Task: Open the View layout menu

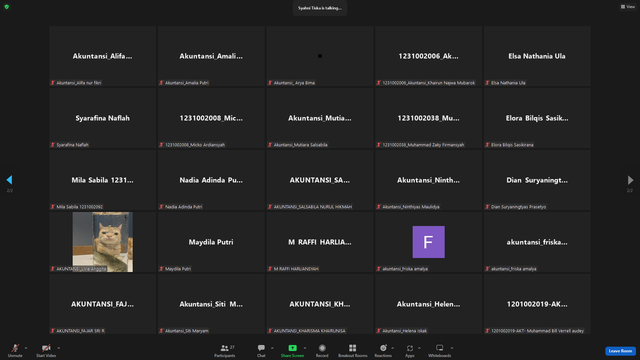Action: [x=628, y=7]
